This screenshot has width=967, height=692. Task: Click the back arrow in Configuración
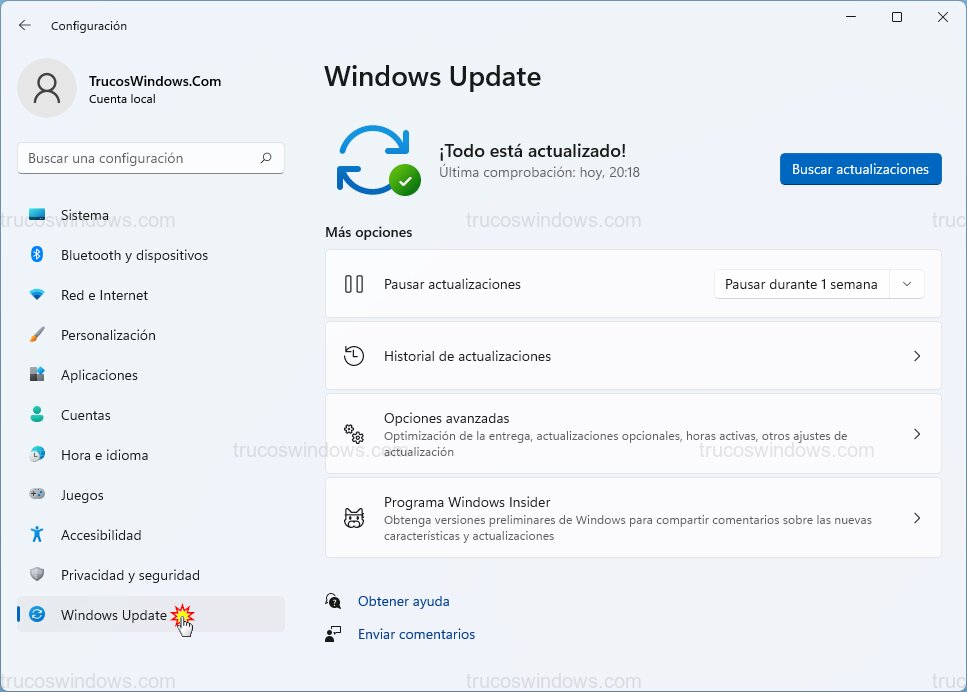(23, 25)
